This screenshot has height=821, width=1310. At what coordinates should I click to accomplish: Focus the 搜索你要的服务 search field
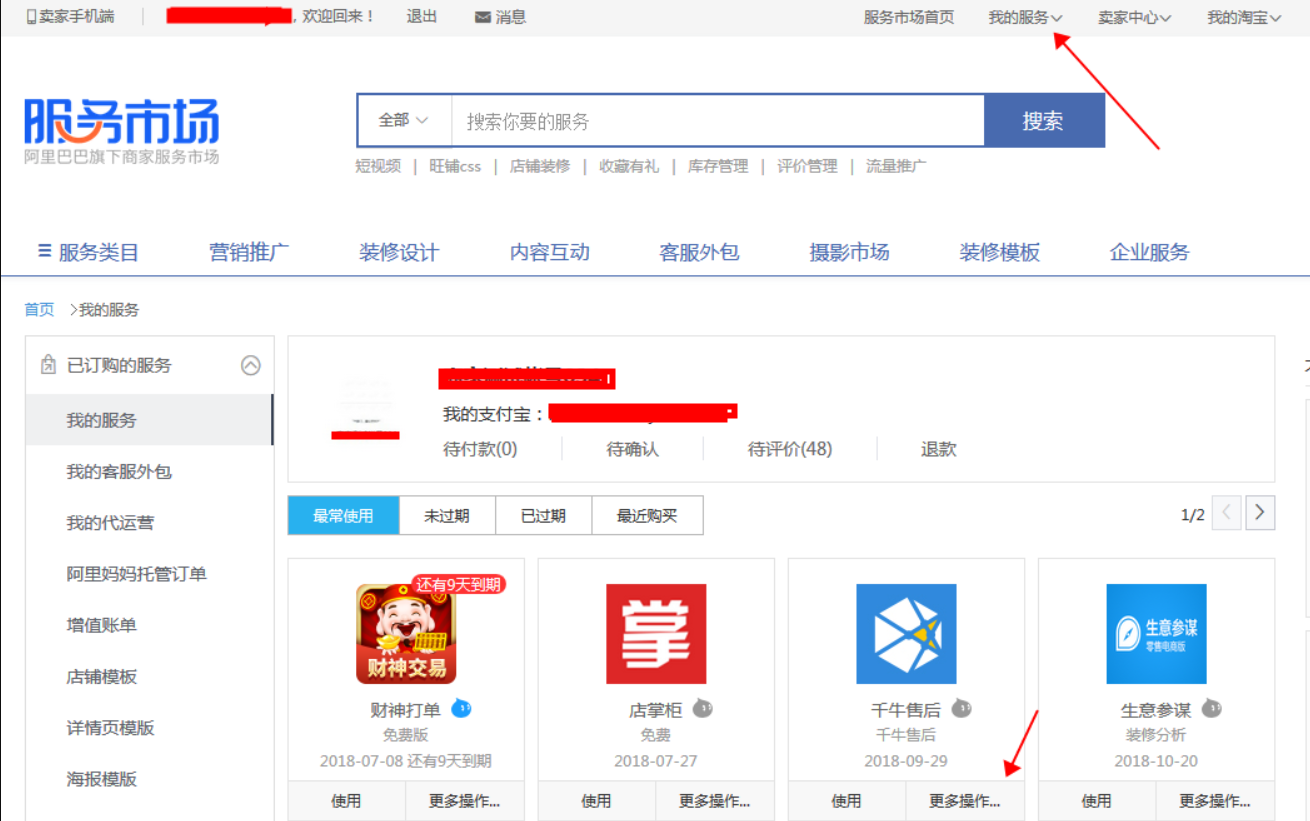click(718, 121)
